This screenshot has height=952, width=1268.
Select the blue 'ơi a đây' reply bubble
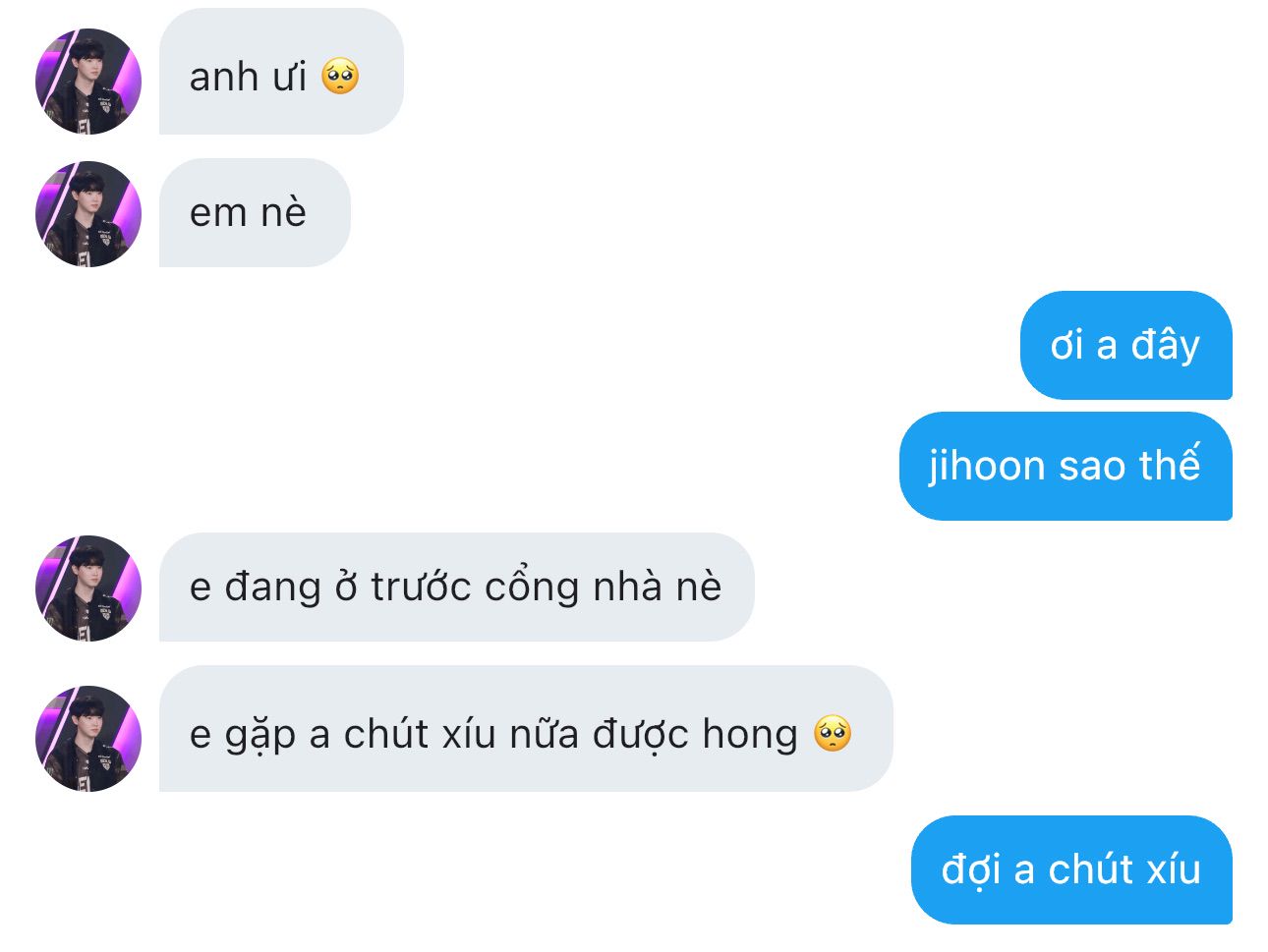point(1125,345)
